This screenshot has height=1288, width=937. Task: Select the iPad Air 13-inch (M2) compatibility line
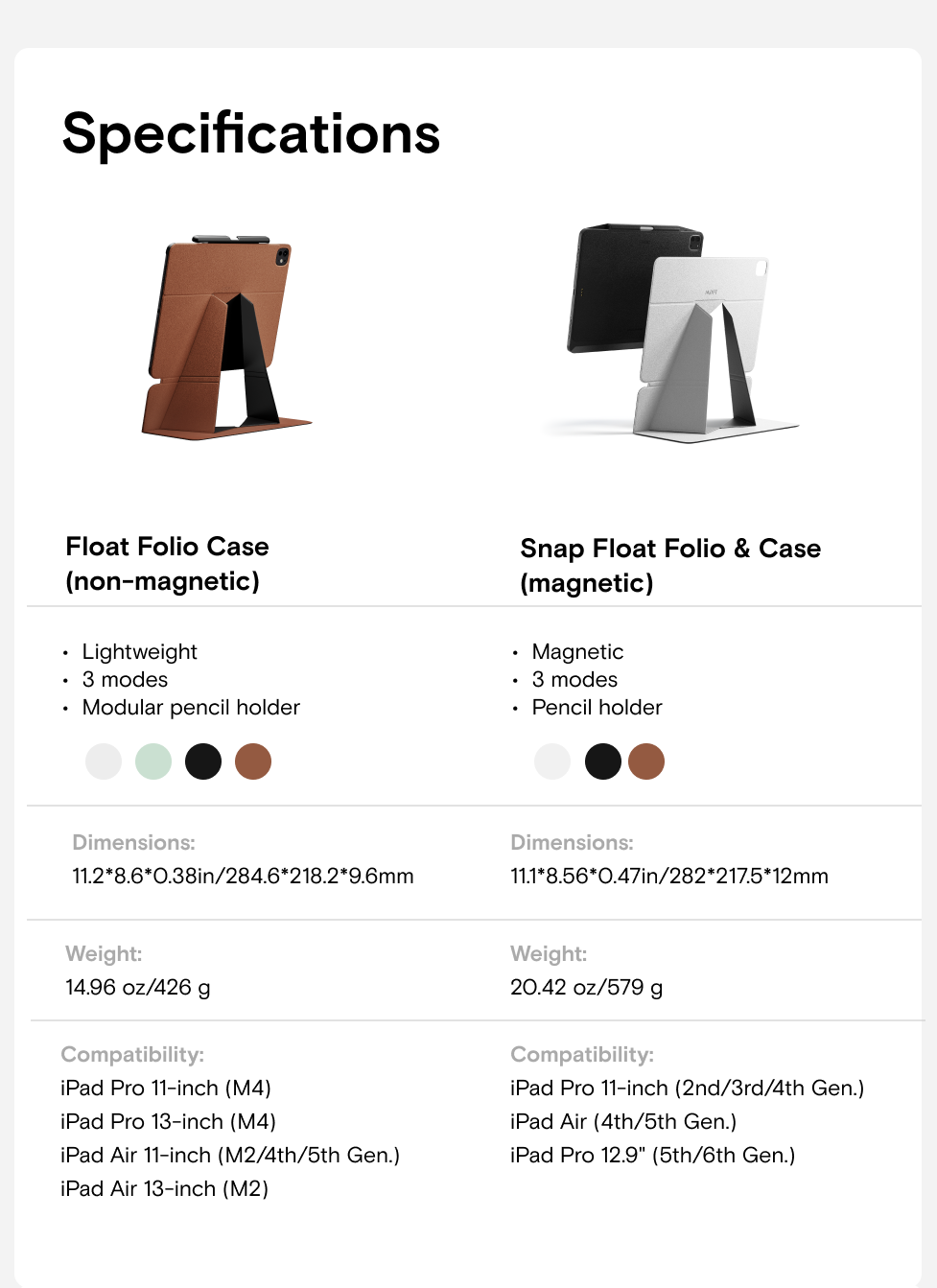point(165,1188)
